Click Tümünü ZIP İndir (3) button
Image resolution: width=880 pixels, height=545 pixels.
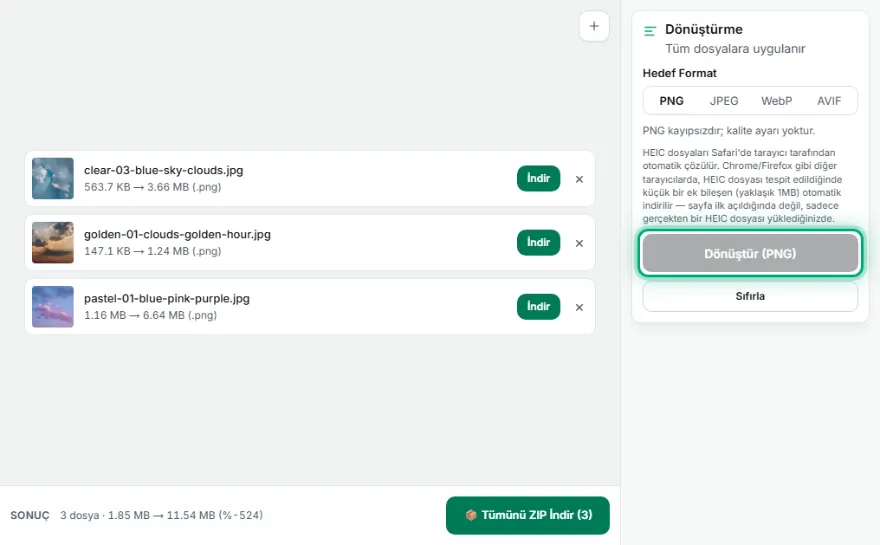coord(528,515)
